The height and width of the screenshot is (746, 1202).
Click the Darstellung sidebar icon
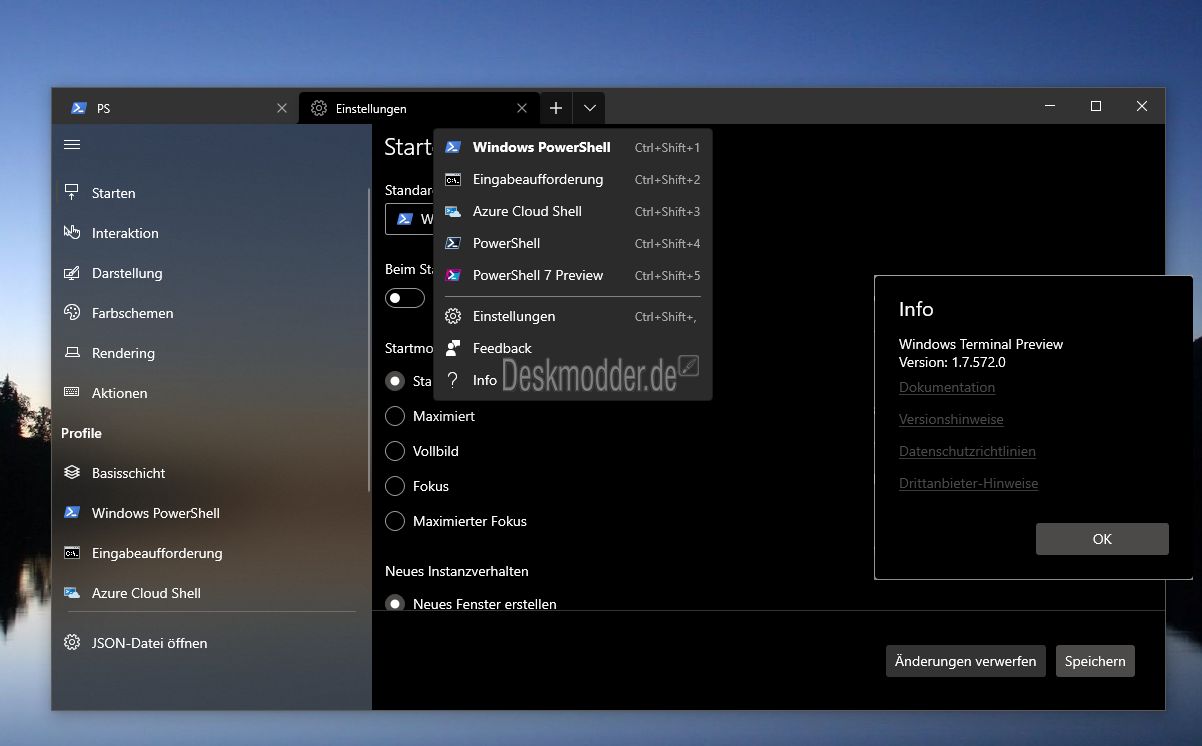tap(72, 272)
